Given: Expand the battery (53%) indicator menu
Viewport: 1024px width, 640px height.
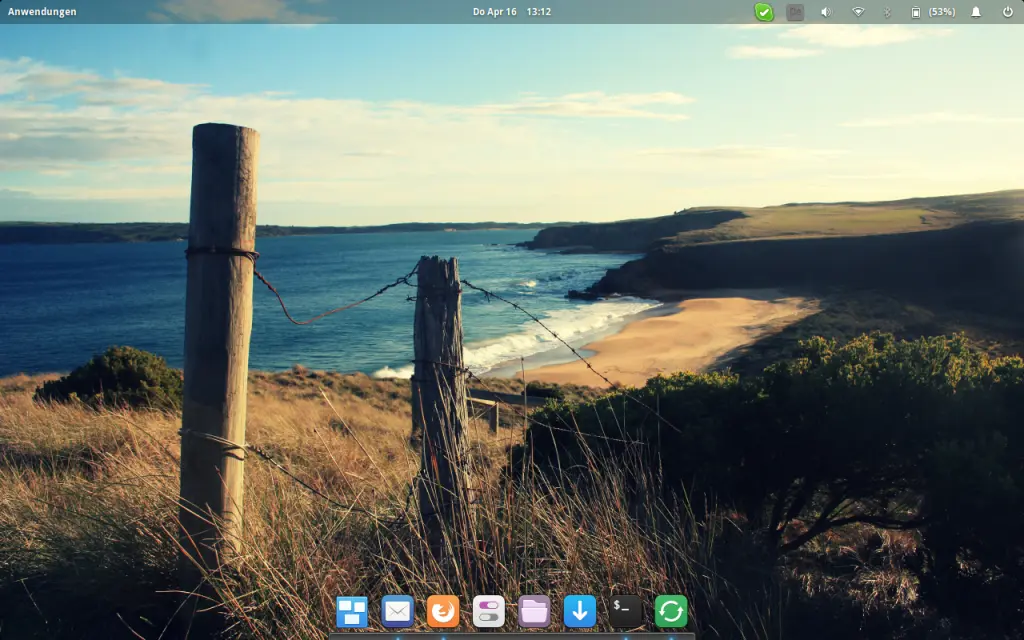Looking at the screenshot, I should (x=929, y=12).
